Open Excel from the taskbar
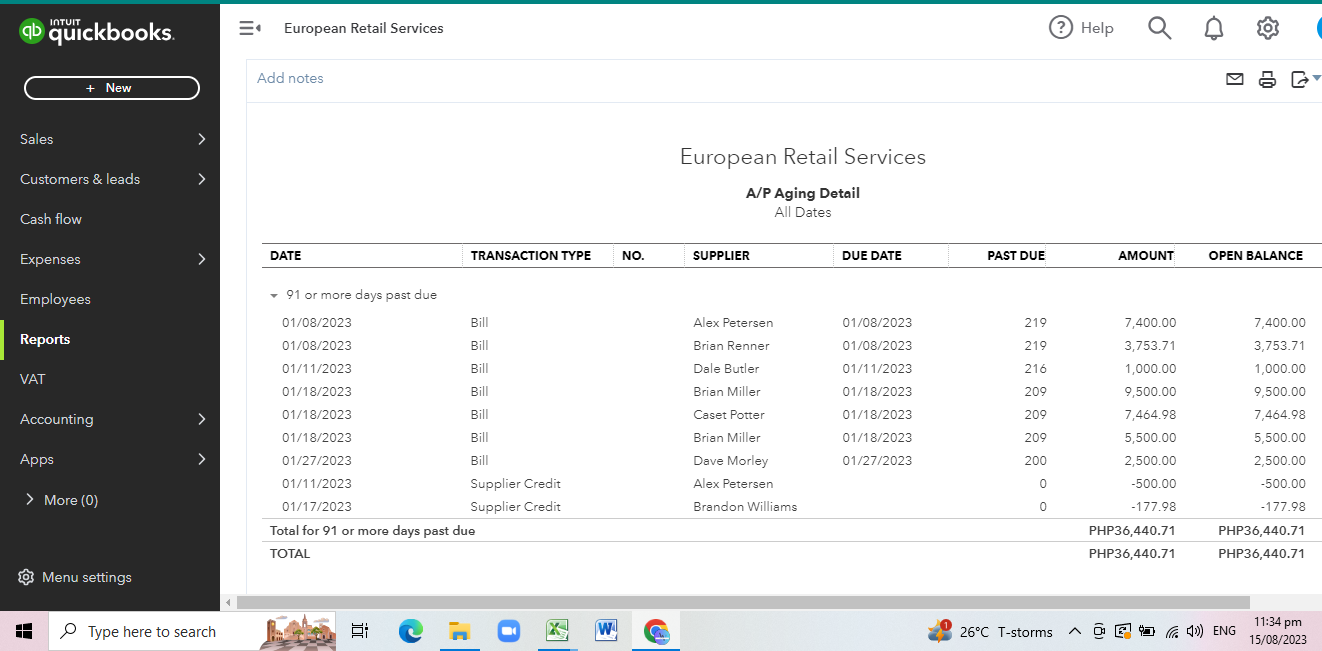The height and width of the screenshot is (651, 1322). pos(557,631)
